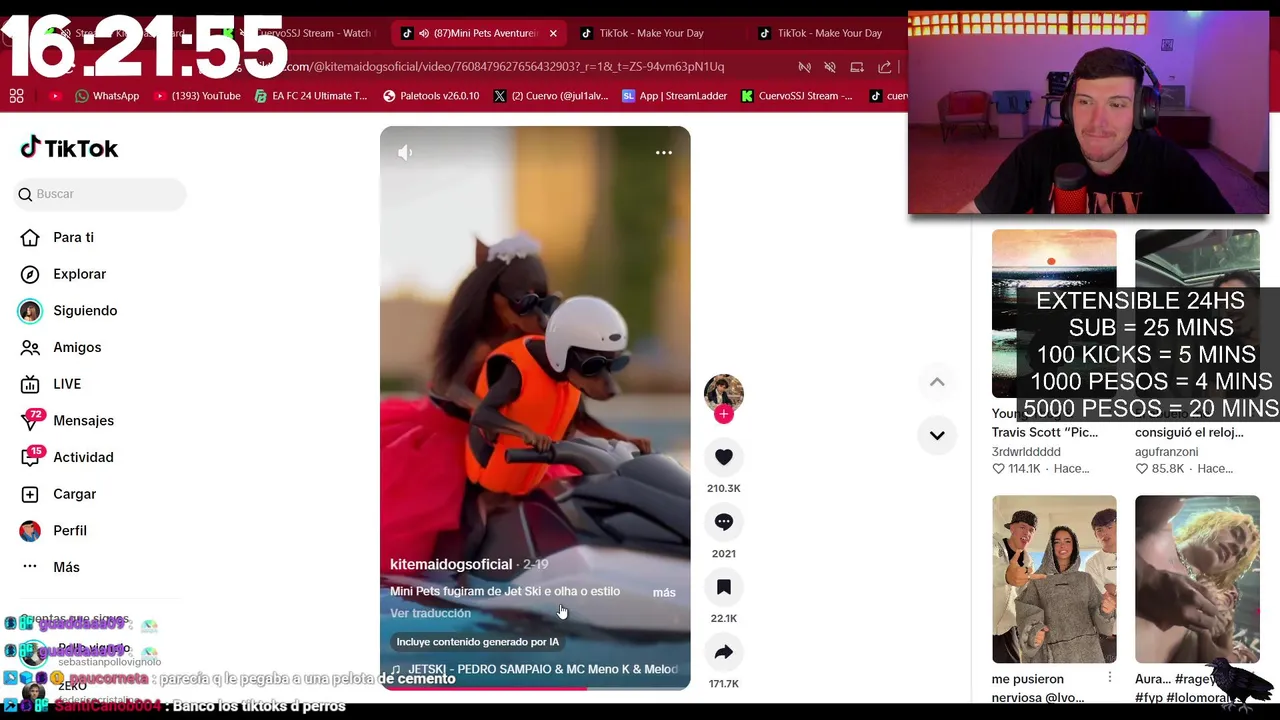The width and height of the screenshot is (1280, 720).
Task: Click 2021 comments count
Action: tap(724, 554)
